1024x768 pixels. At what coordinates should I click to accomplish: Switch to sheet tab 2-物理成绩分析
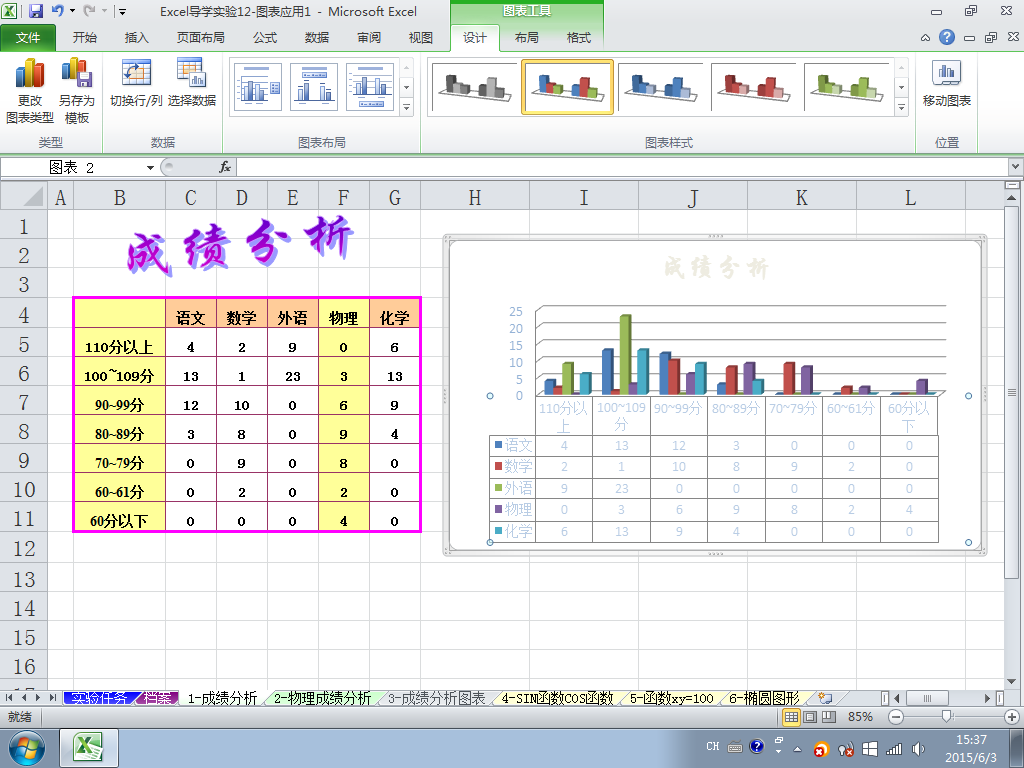point(322,698)
